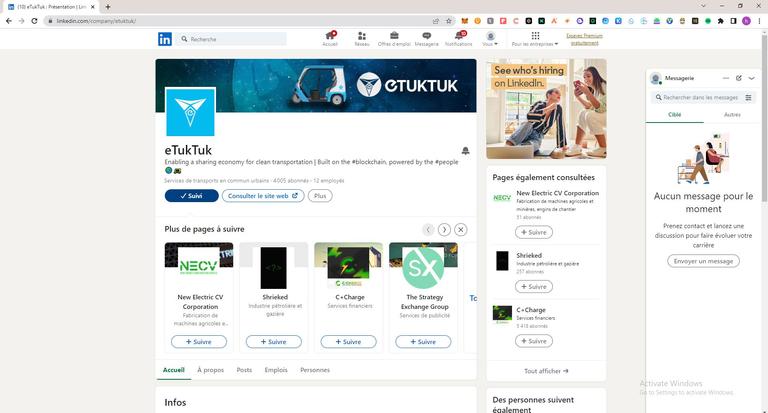Open the LinkedIn home logo
This screenshot has width=768, height=413.
[165, 39]
